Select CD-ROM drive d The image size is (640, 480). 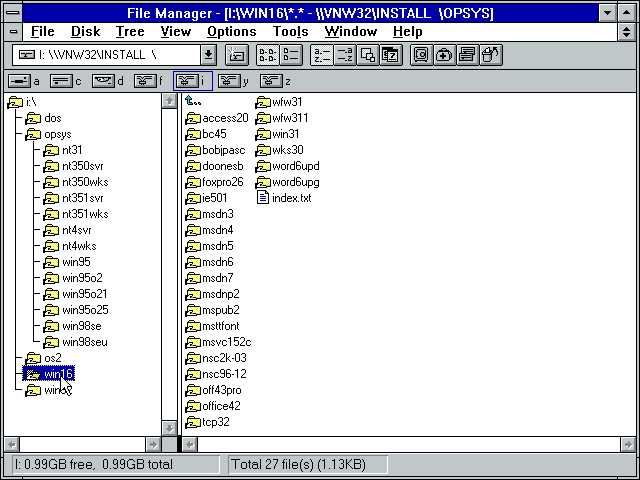tap(108, 81)
